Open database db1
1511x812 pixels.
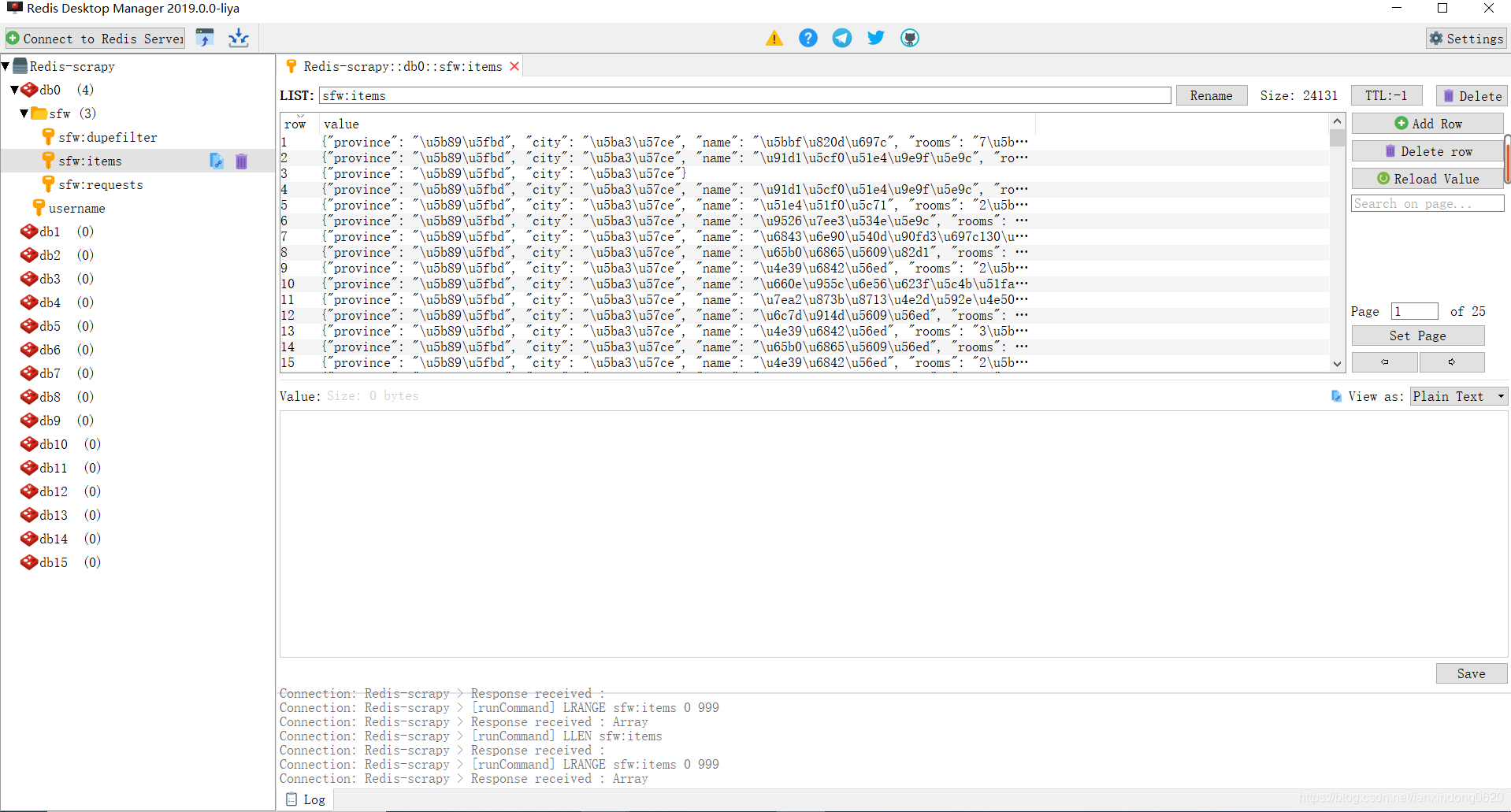tap(50, 232)
